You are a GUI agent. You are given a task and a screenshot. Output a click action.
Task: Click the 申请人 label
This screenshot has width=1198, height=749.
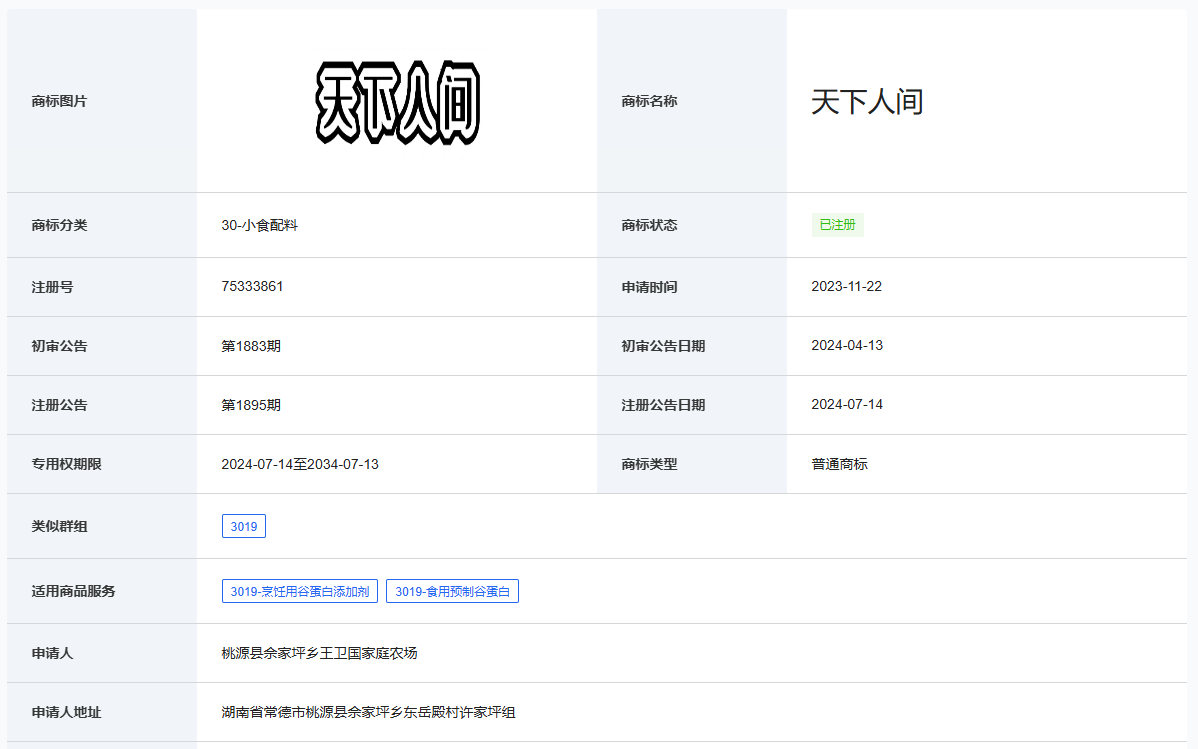point(53,653)
